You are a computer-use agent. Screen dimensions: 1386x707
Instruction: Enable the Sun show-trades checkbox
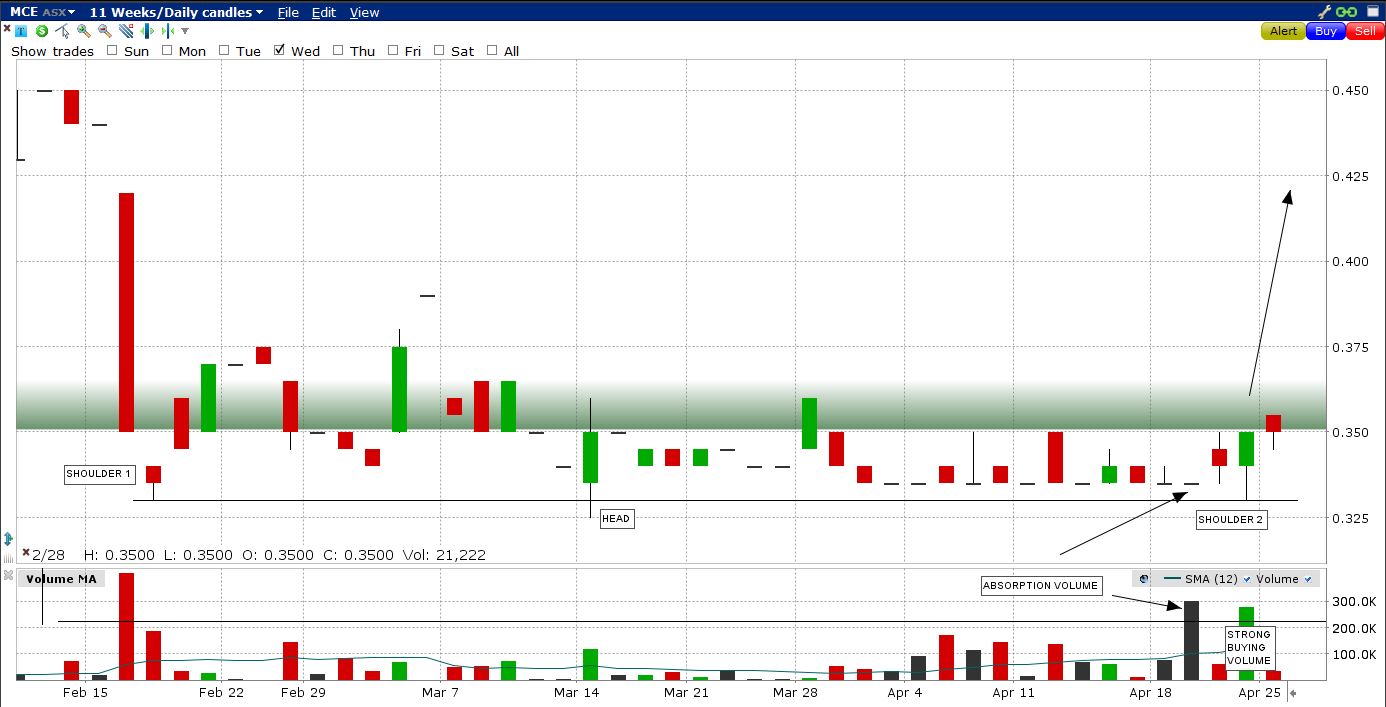(x=112, y=50)
